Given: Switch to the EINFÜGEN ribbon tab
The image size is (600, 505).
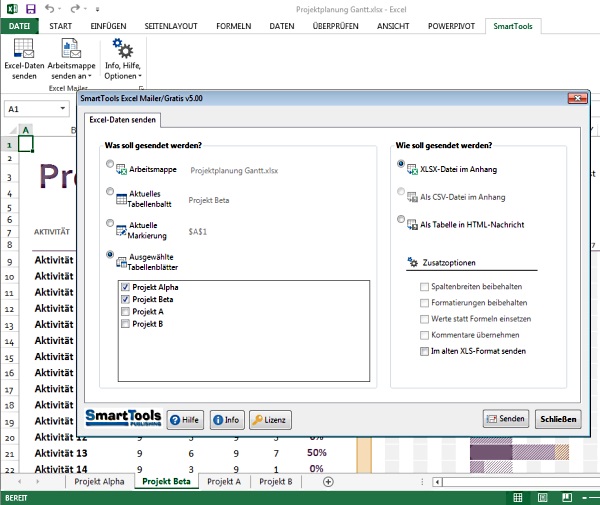Looking at the screenshot, I should click(108, 26).
